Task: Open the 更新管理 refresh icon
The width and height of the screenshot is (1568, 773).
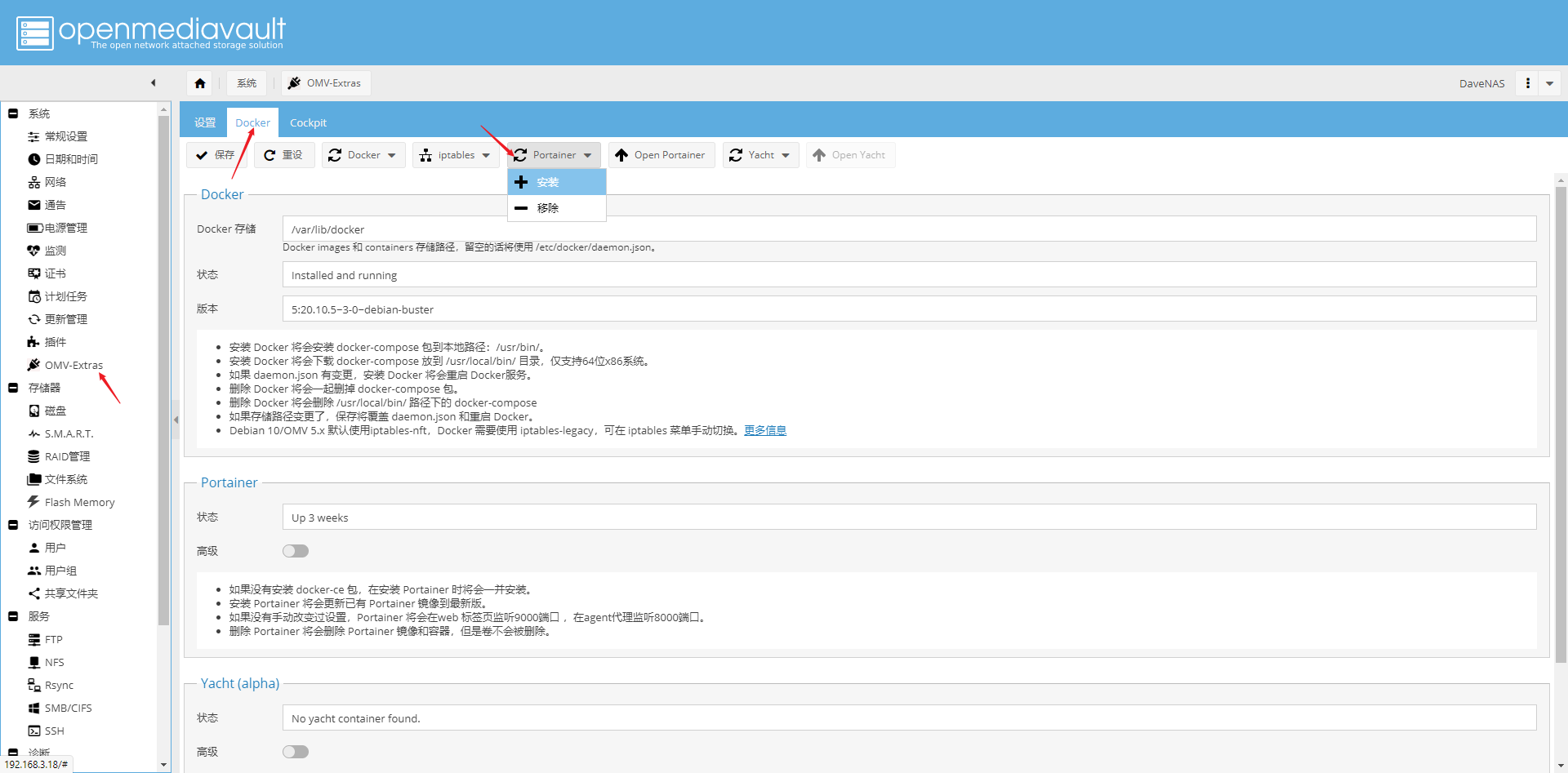Action: pos(34,319)
